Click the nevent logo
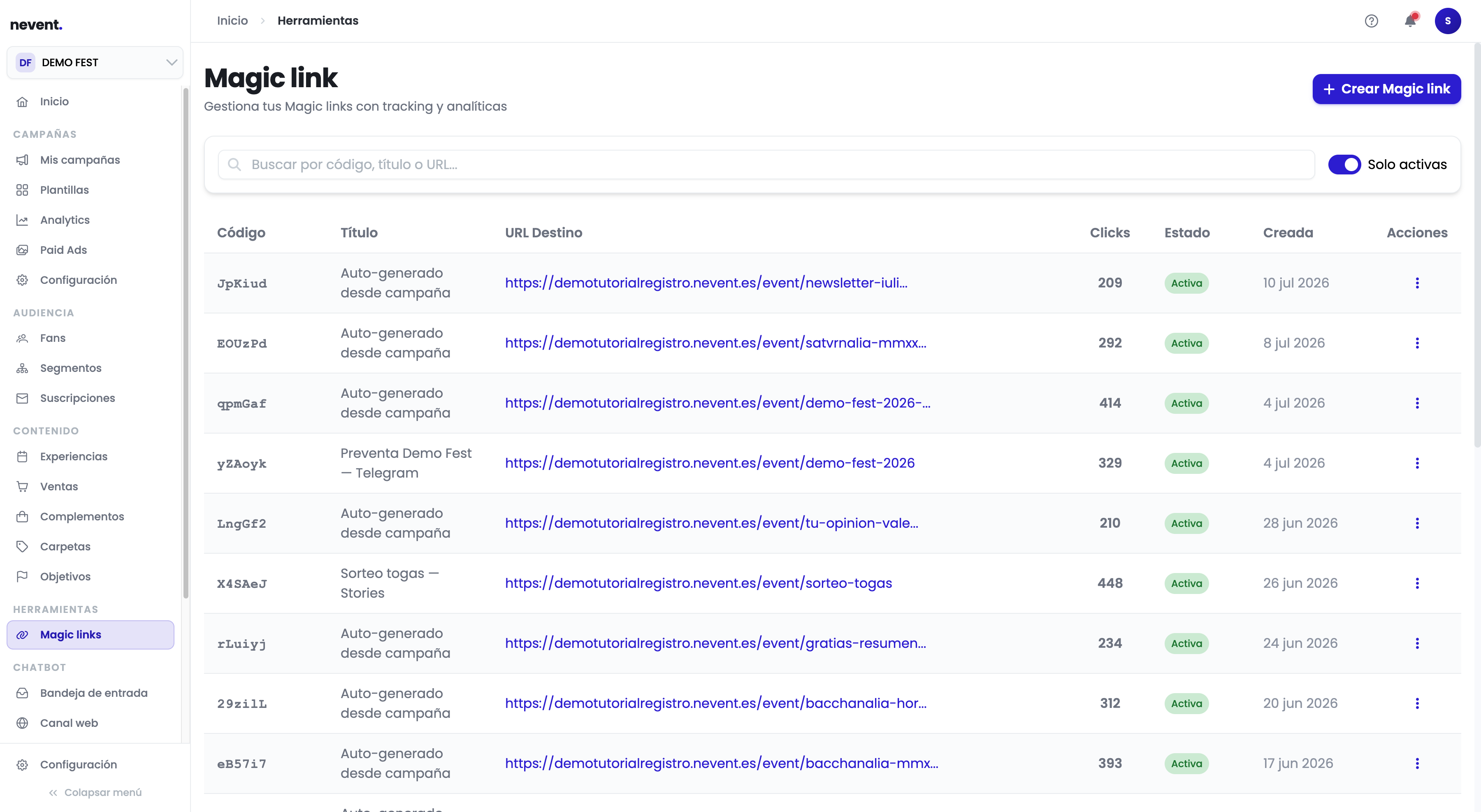Image resolution: width=1481 pixels, height=812 pixels. click(x=36, y=25)
